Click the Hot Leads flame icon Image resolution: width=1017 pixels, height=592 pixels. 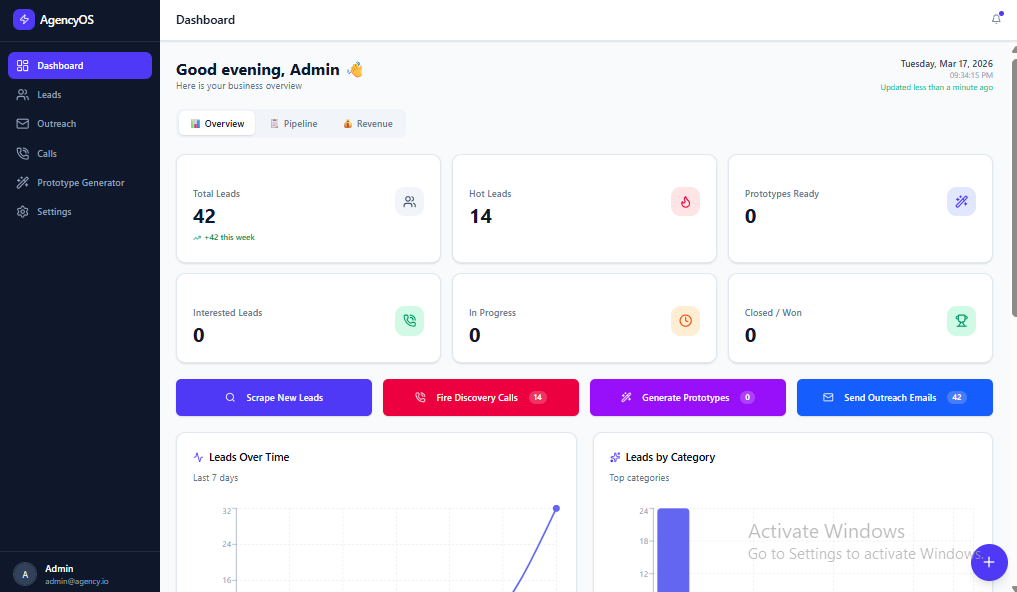point(685,202)
